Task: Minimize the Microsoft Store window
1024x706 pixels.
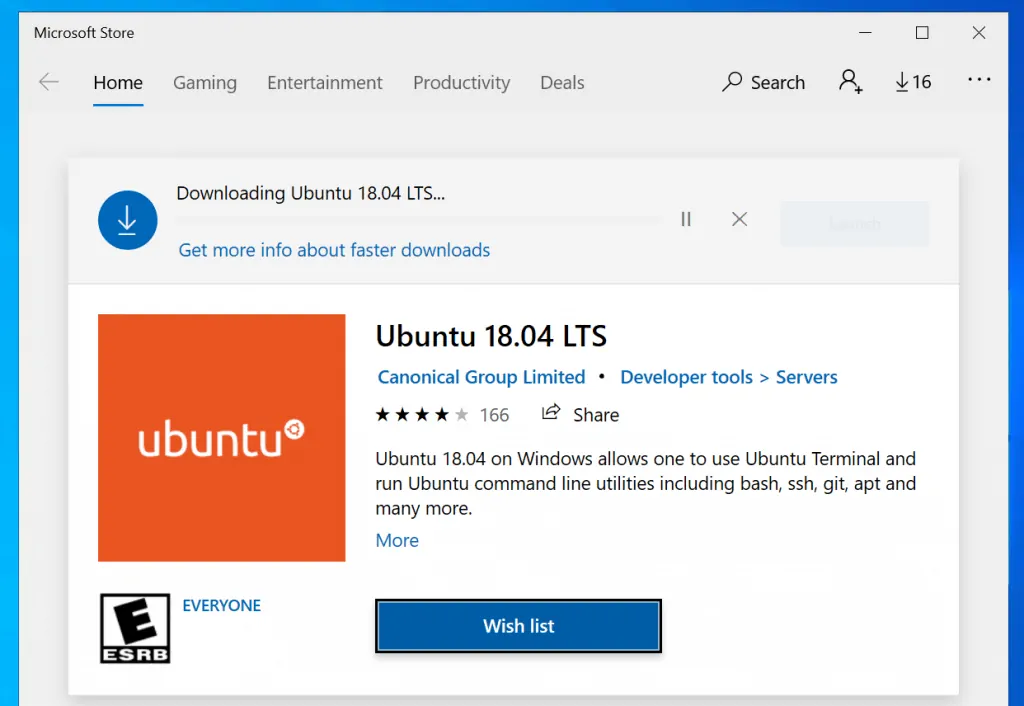Action: (865, 33)
